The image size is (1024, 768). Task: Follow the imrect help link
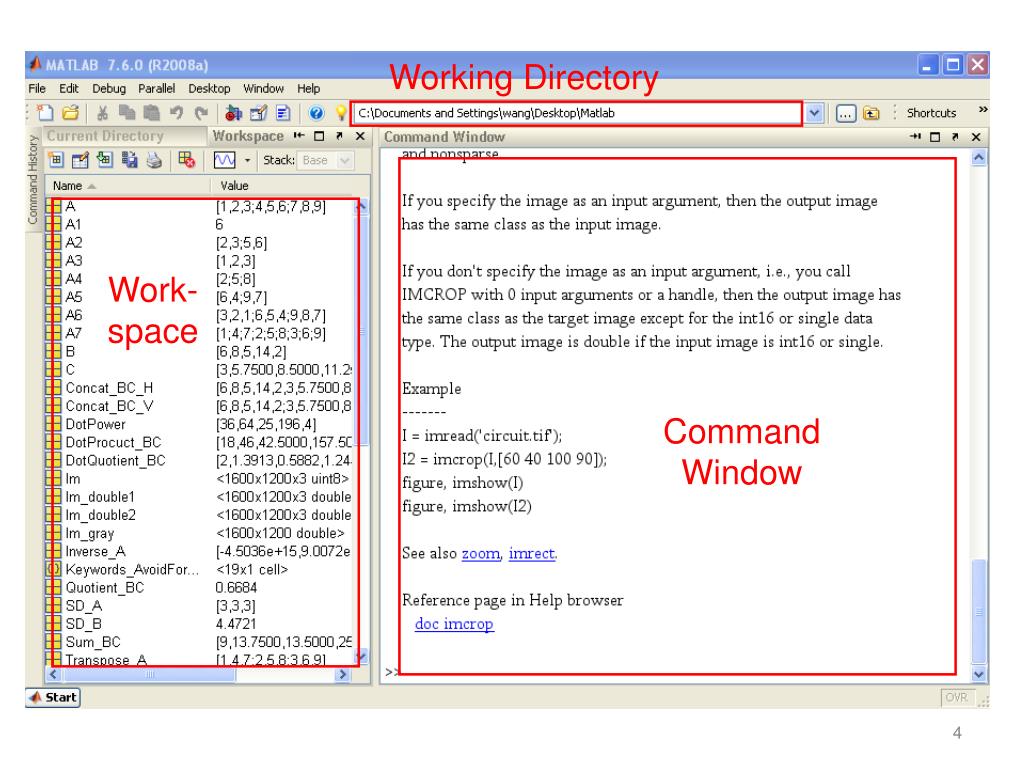tap(532, 554)
